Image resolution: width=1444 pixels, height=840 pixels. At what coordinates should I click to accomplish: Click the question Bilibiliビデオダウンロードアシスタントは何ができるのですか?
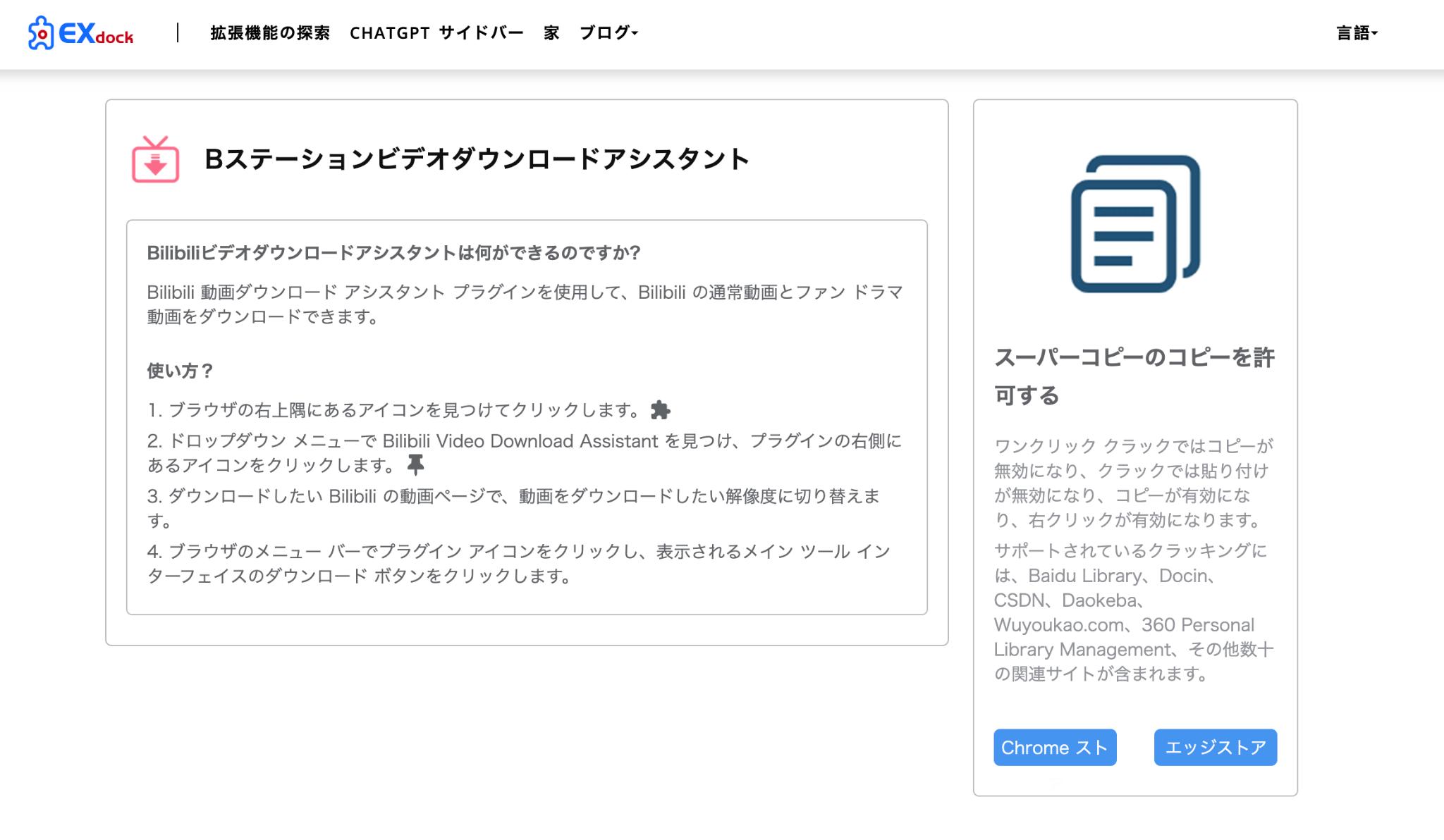pyautogui.click(x=393, y=253)
